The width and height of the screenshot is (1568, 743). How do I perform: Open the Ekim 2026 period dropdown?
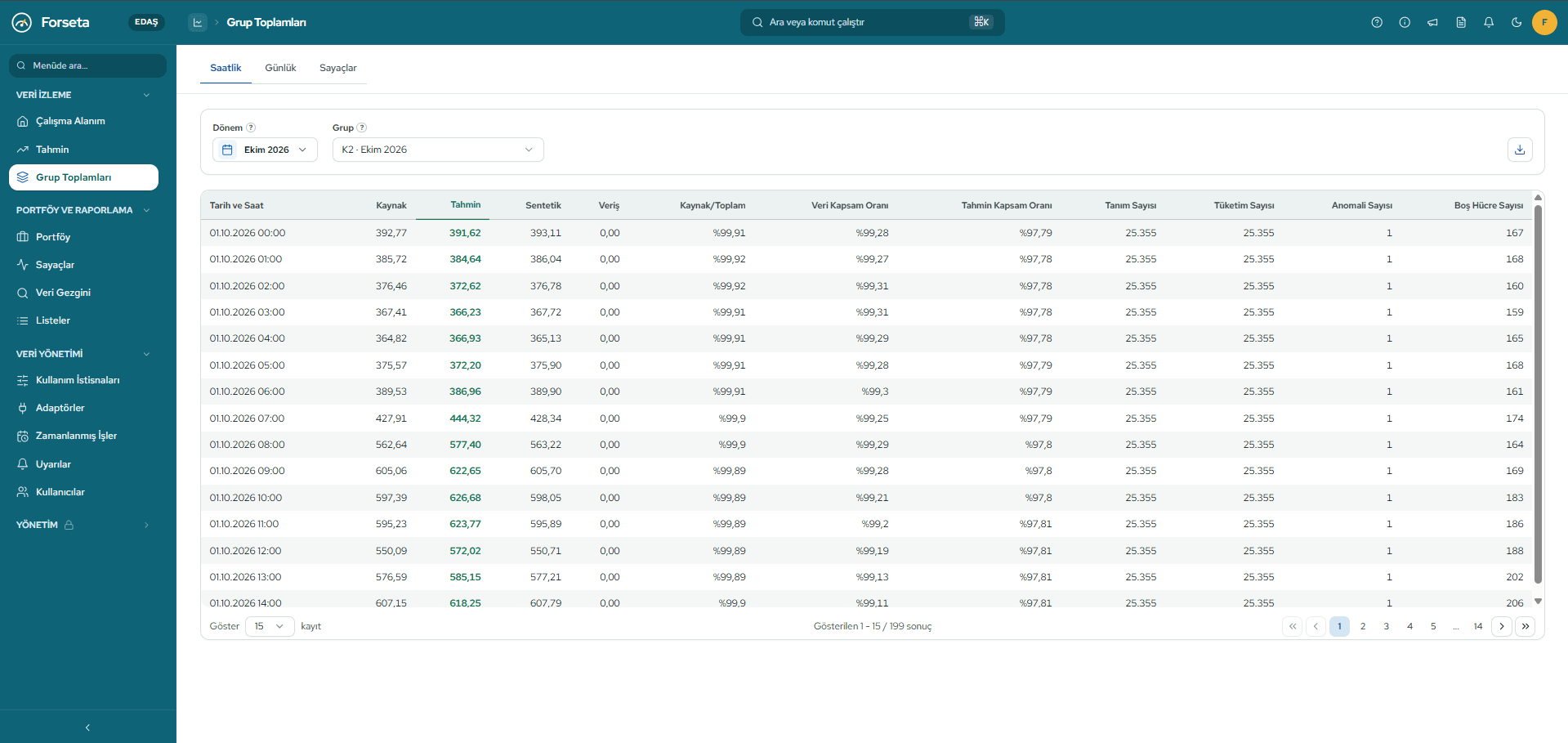tap(265, 150)
